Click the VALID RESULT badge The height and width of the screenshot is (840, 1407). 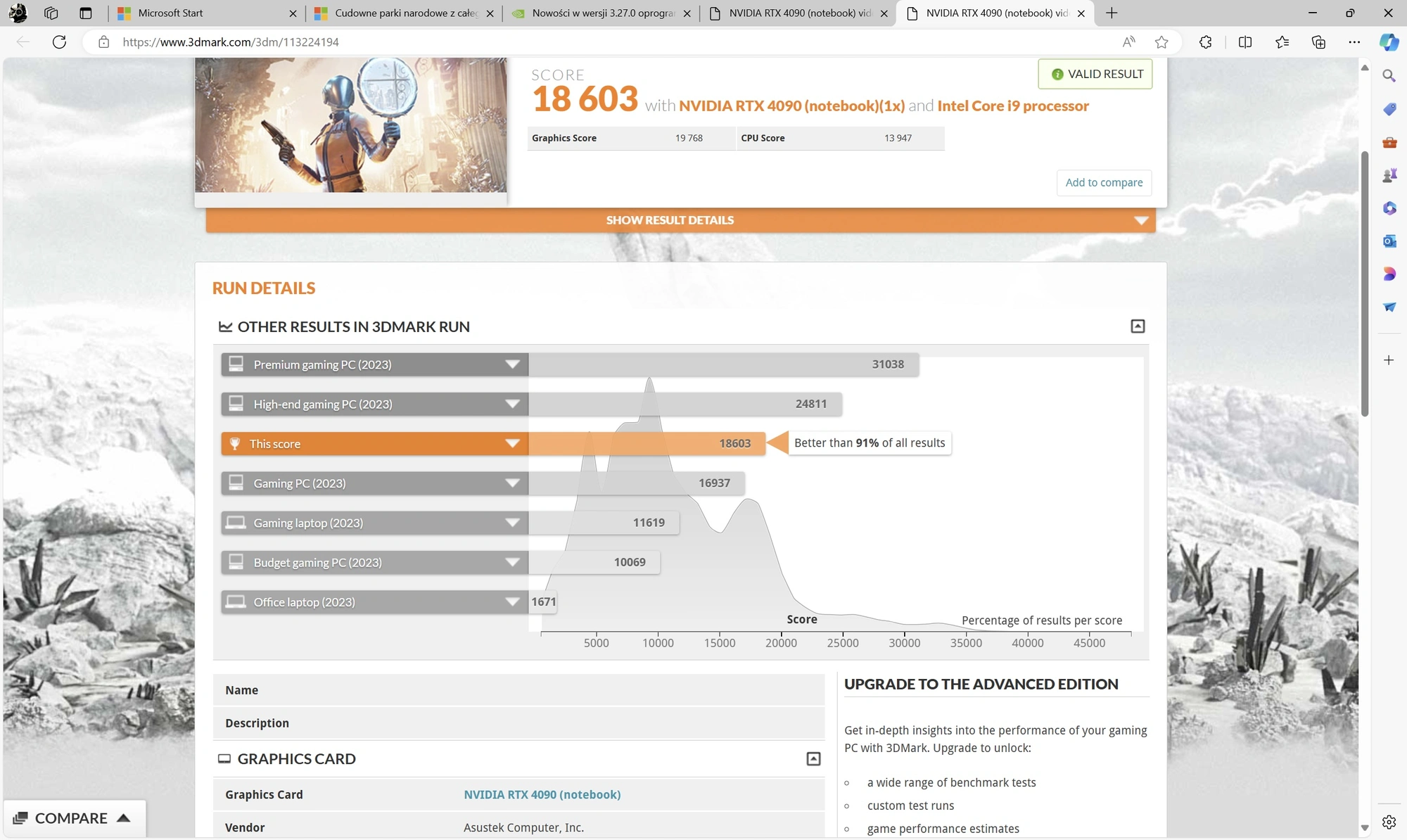1095,74
